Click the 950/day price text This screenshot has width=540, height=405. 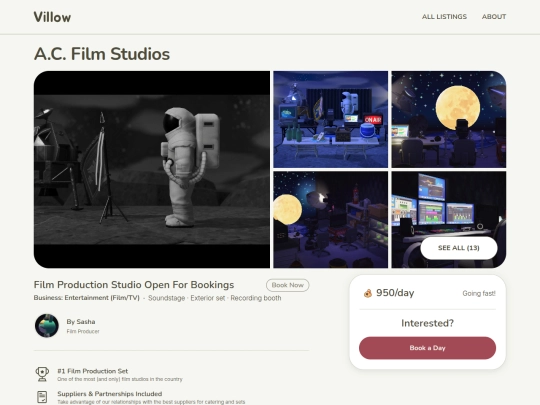pos(395,293)
